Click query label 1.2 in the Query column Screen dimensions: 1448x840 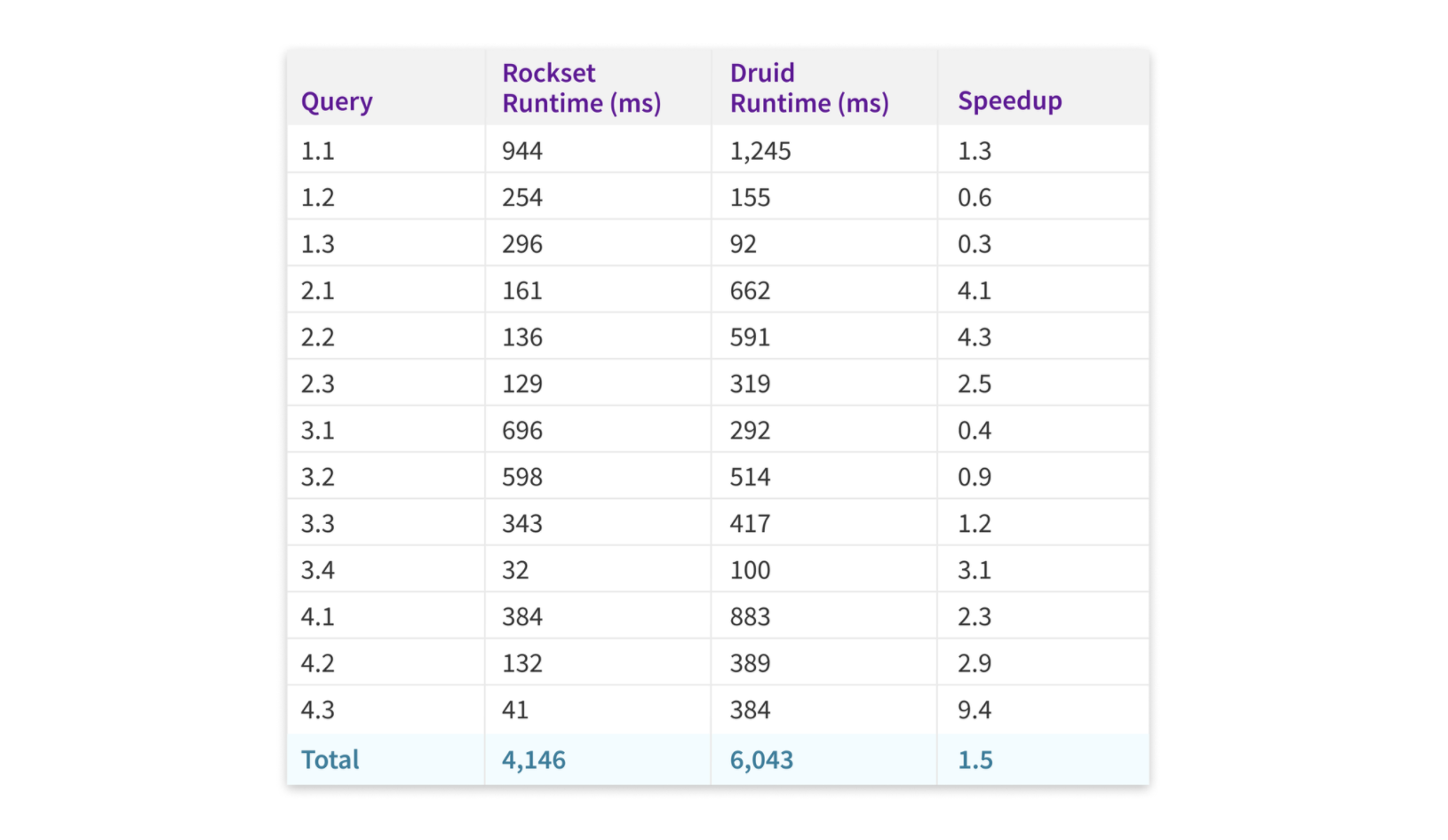click(x=318, y=197)
